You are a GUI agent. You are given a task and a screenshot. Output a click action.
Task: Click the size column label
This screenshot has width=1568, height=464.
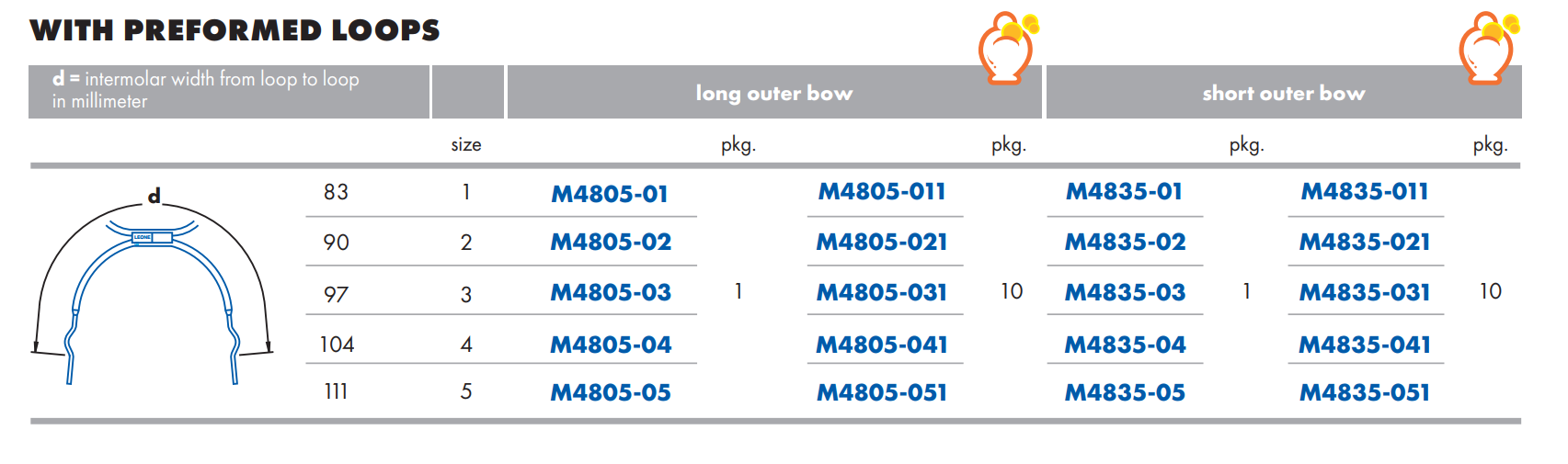pos(466,145)
